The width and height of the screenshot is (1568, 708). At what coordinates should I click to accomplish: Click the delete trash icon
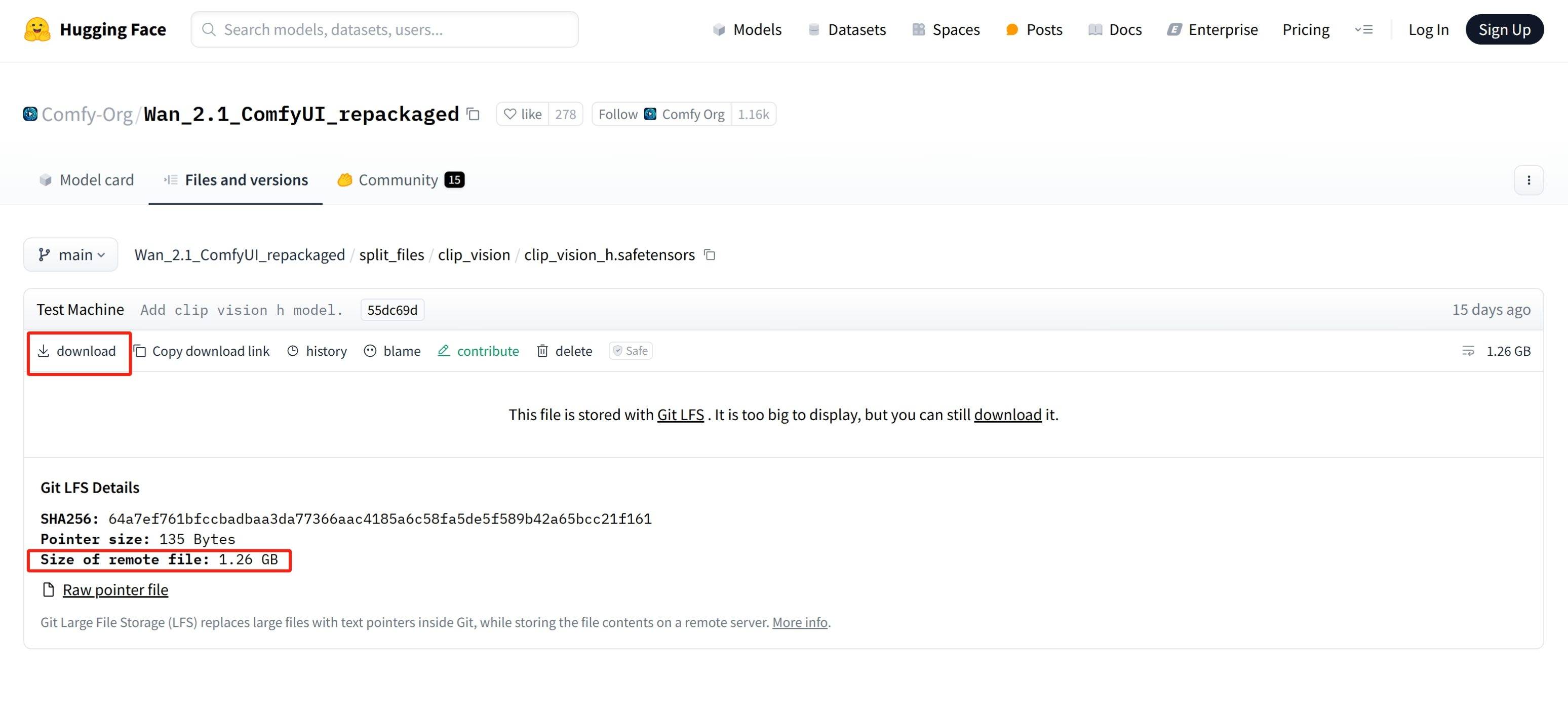point(542,351)
